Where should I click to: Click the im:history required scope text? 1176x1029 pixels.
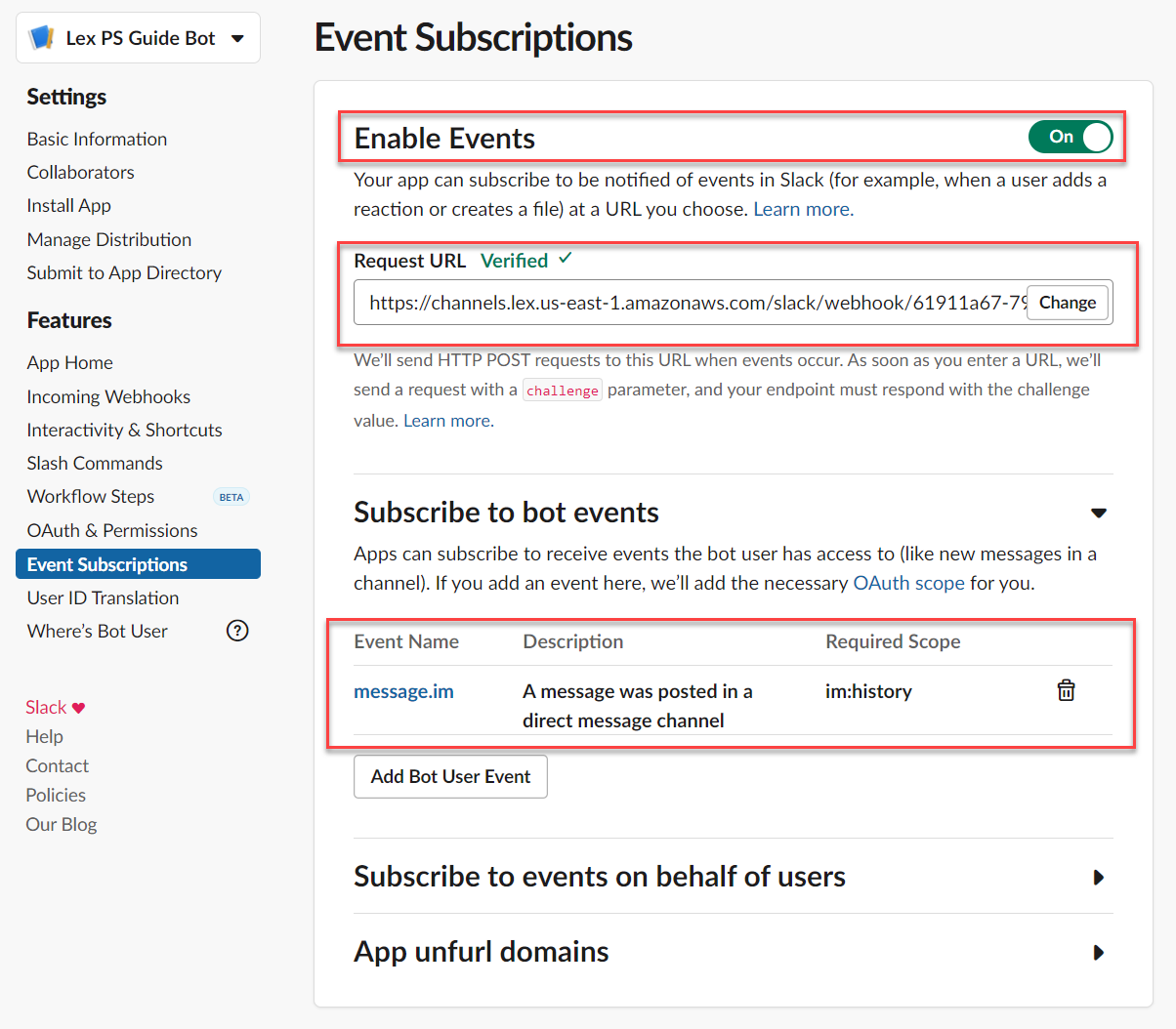(x=868, y=691)
